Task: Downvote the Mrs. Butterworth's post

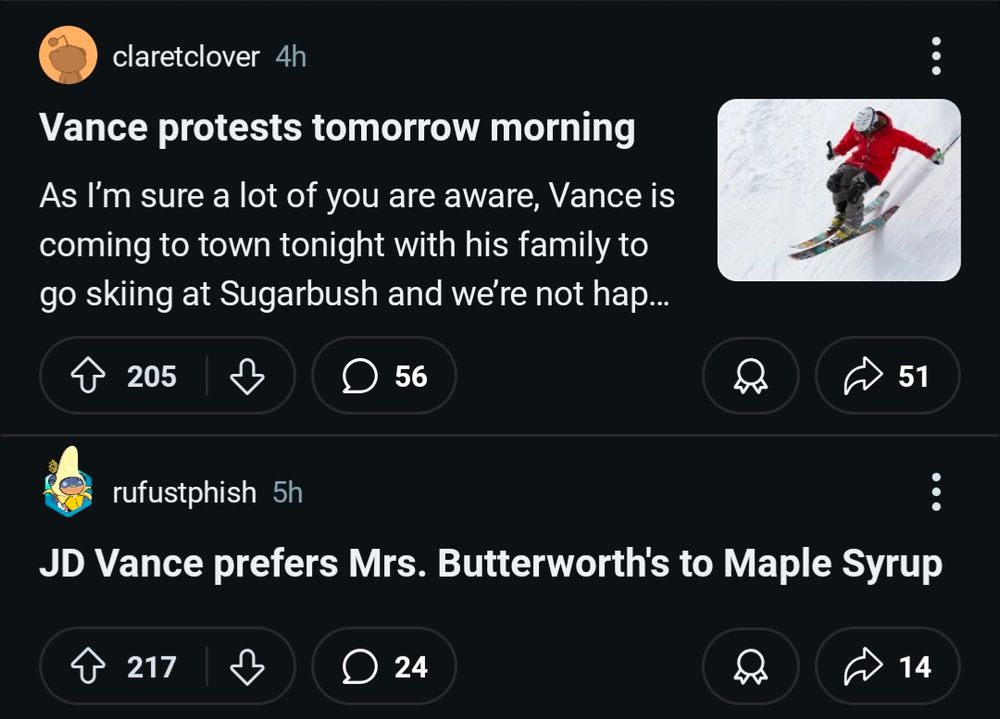Action: pyautogui.click(x=247, y=666)
